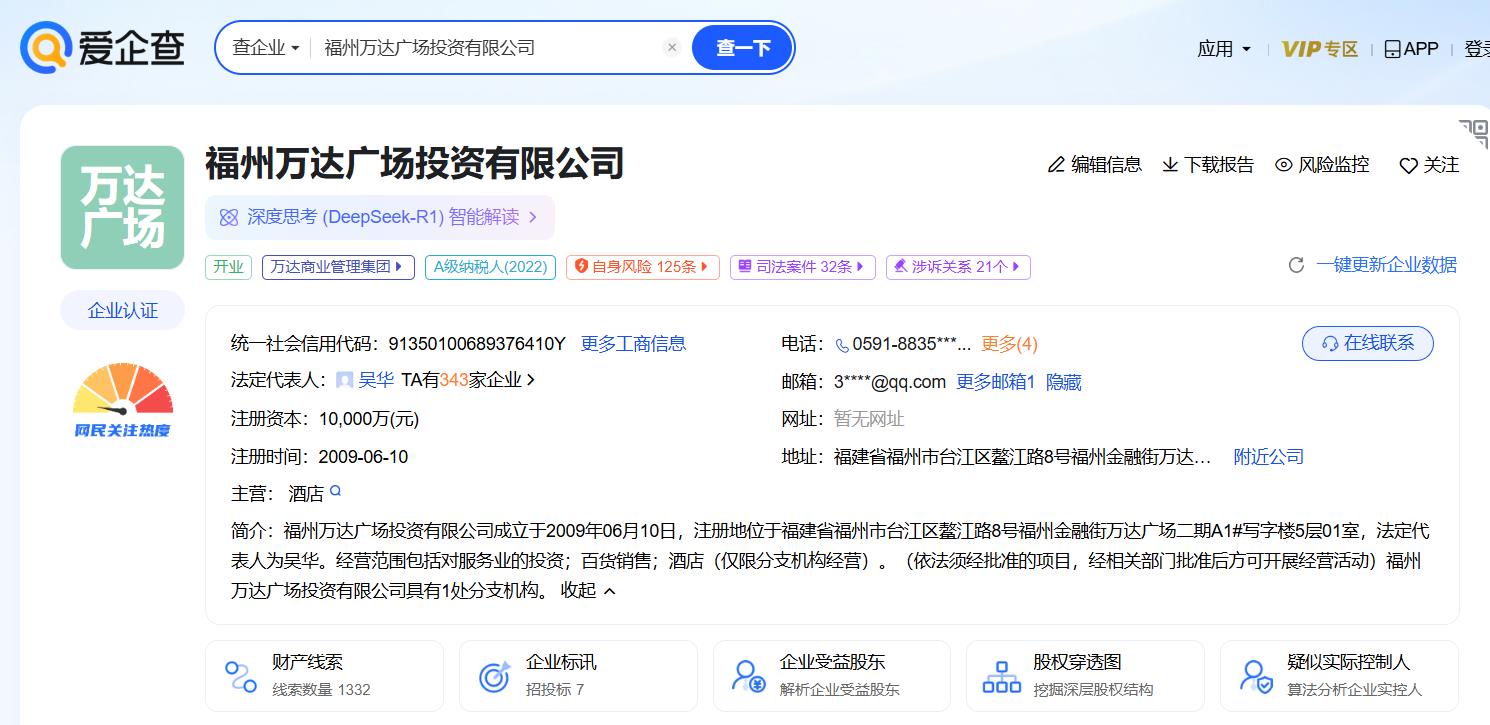Open legal representative 吴华 profile

376,380
